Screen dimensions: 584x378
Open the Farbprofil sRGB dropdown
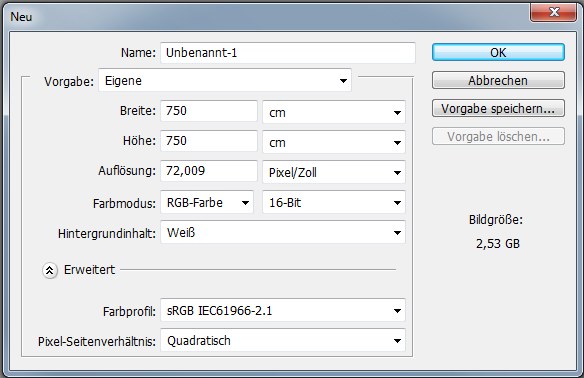[x=283, y=310]
